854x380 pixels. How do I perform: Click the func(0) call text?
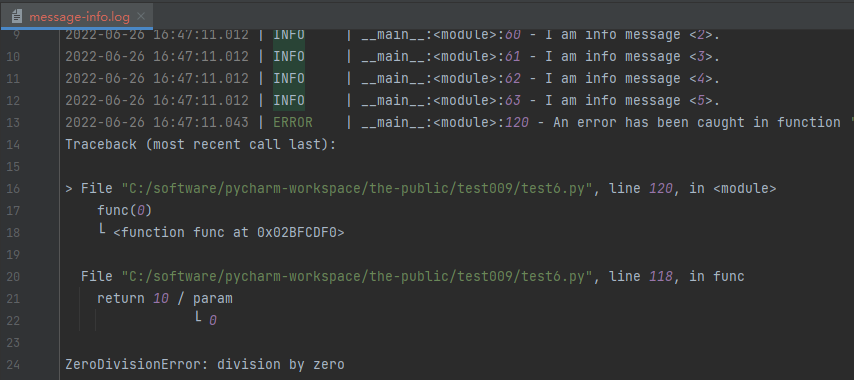click(x=124, y=211)
